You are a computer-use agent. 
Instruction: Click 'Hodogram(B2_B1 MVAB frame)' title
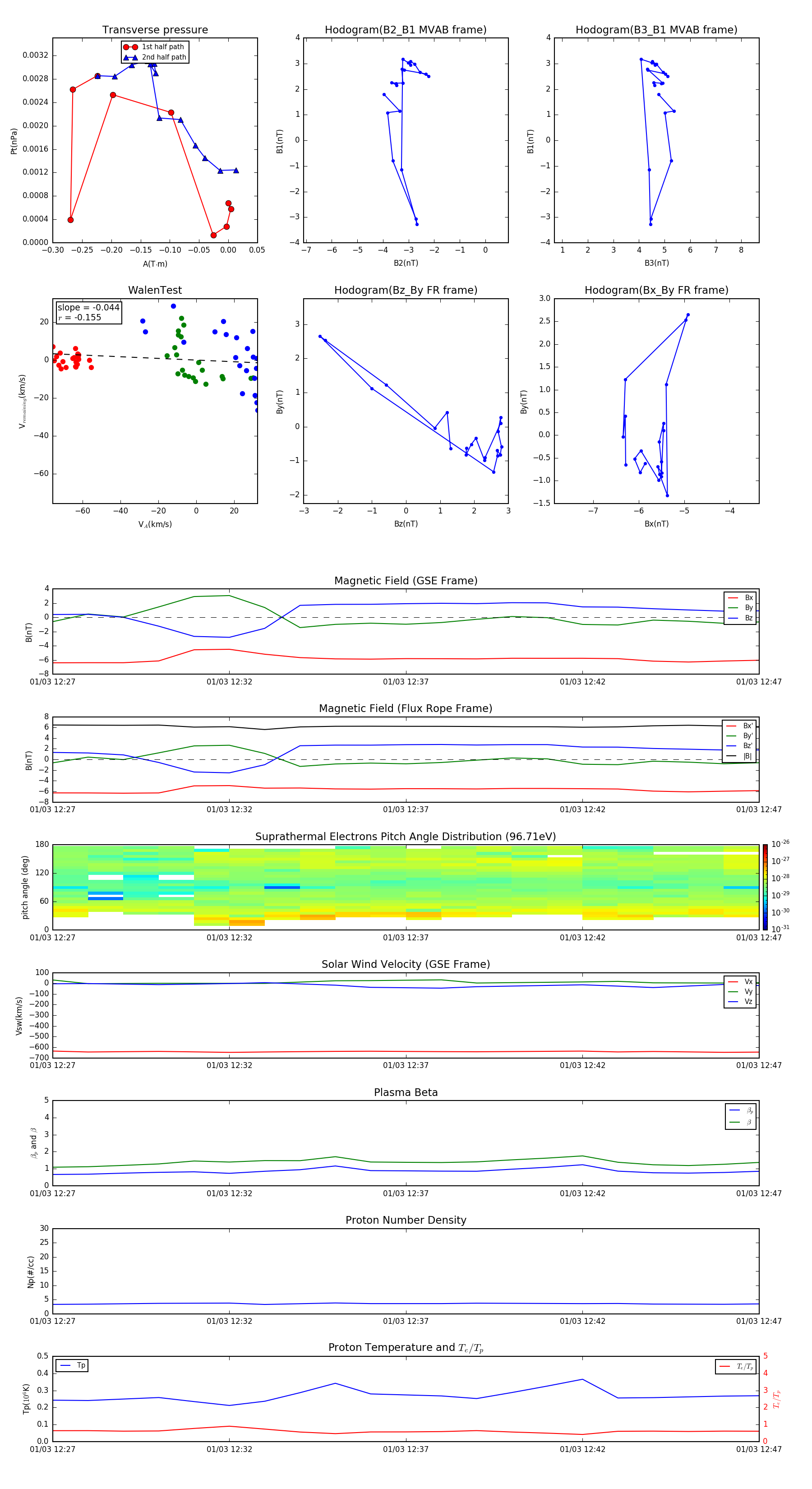click(406, 30)
